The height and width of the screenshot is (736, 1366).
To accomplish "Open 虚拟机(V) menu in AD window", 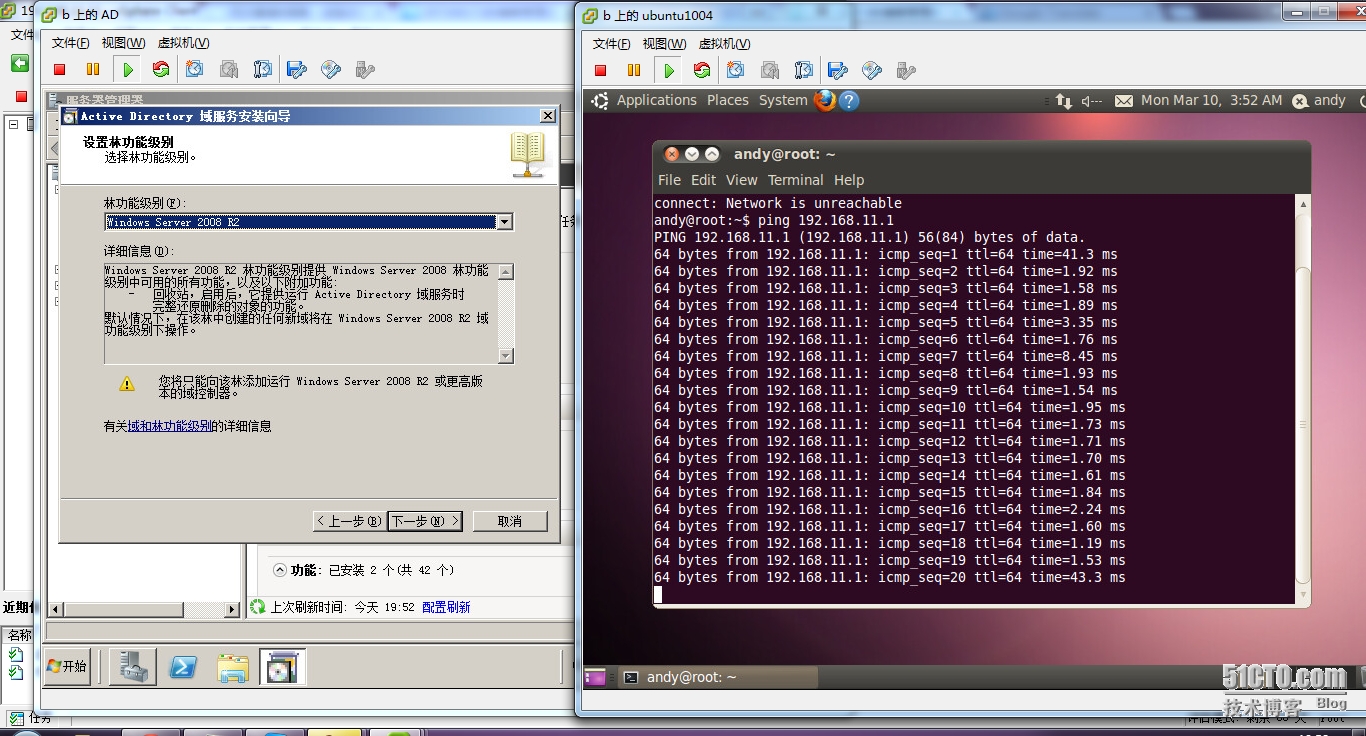I will pyautogui.click(x=183, y=43).
